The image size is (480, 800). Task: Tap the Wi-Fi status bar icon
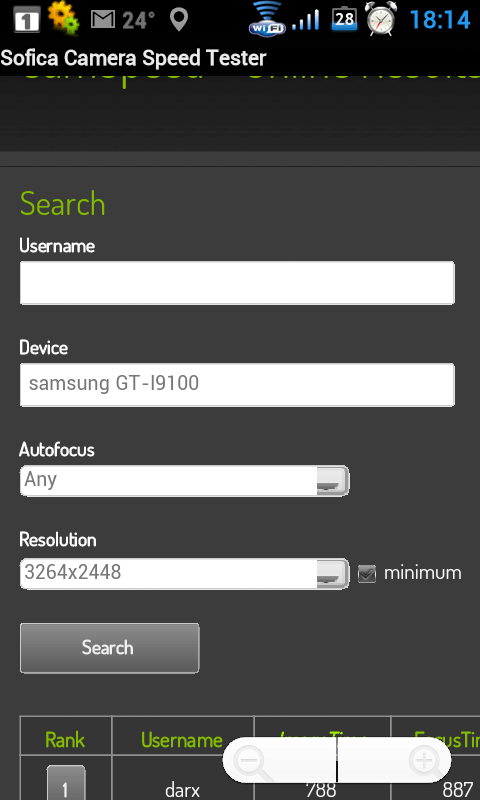(x=268, y=18)
